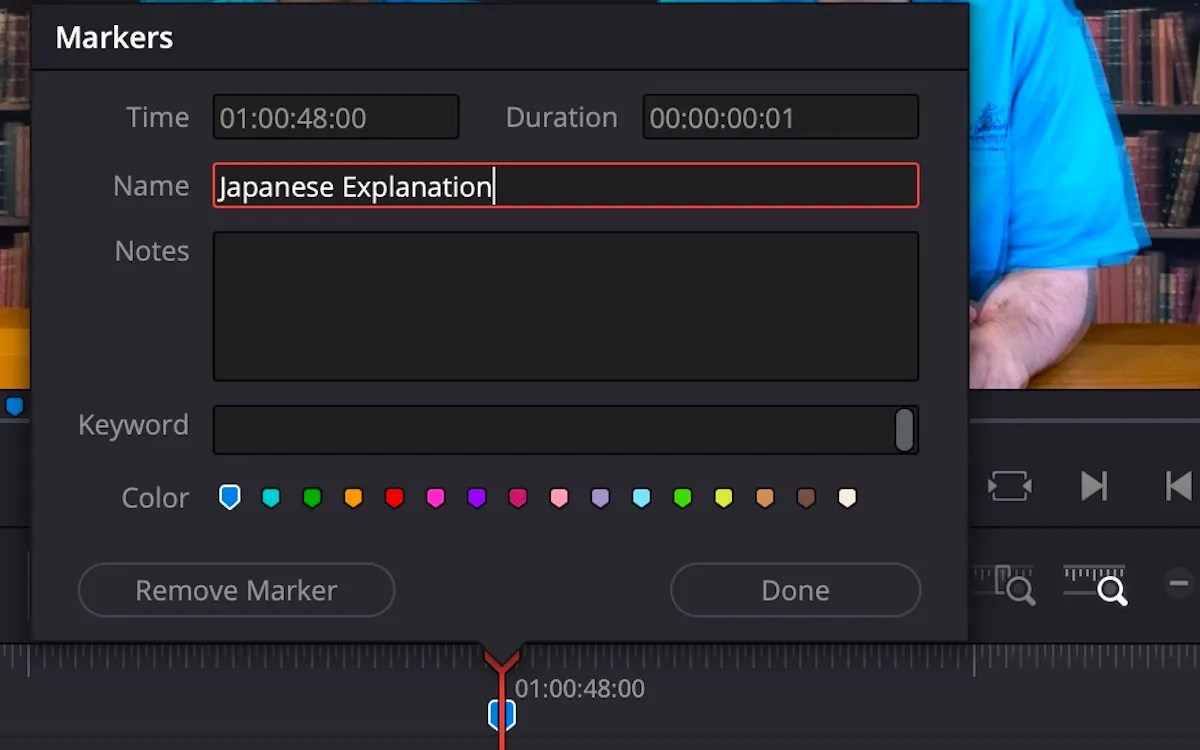Image resolution: width=1200 pixels, height=750 pixels.
Task: Toggle the loop playback icon
Action: 1010,485
